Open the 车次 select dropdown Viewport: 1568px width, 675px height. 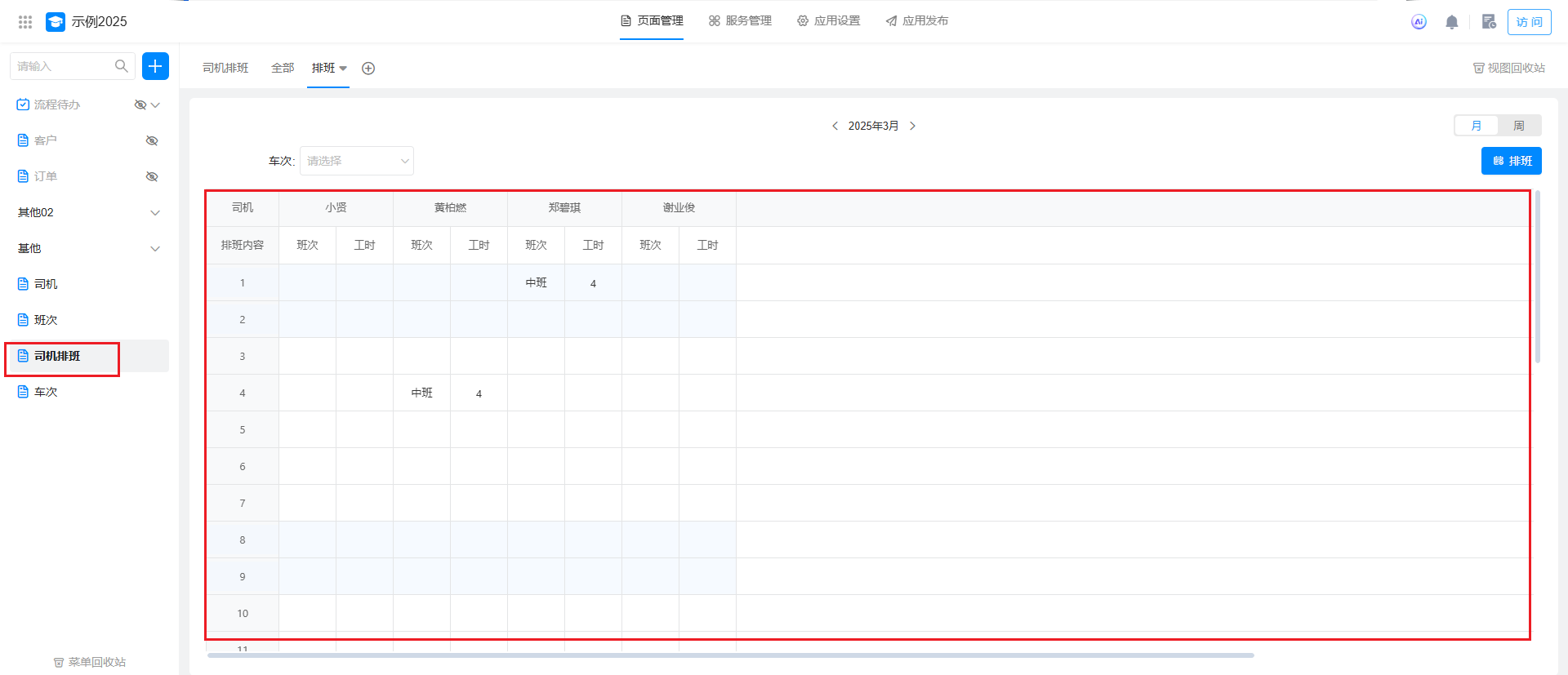pos(357,161)
